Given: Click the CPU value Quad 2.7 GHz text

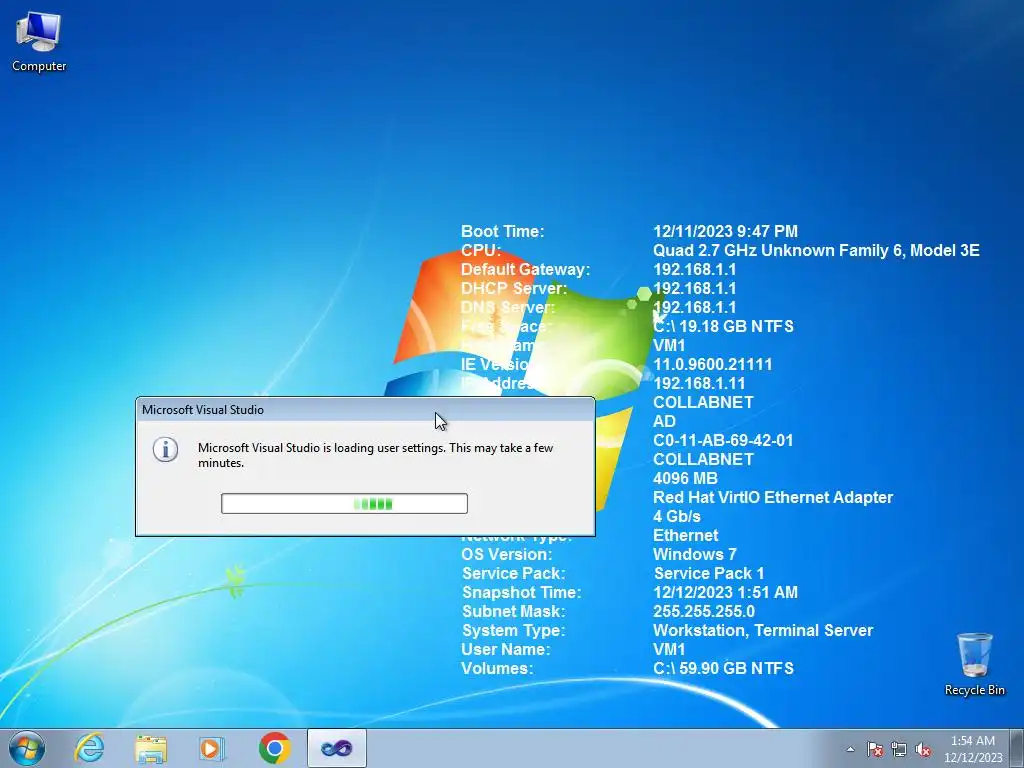Looking at the screenshot, I should 816,250.
